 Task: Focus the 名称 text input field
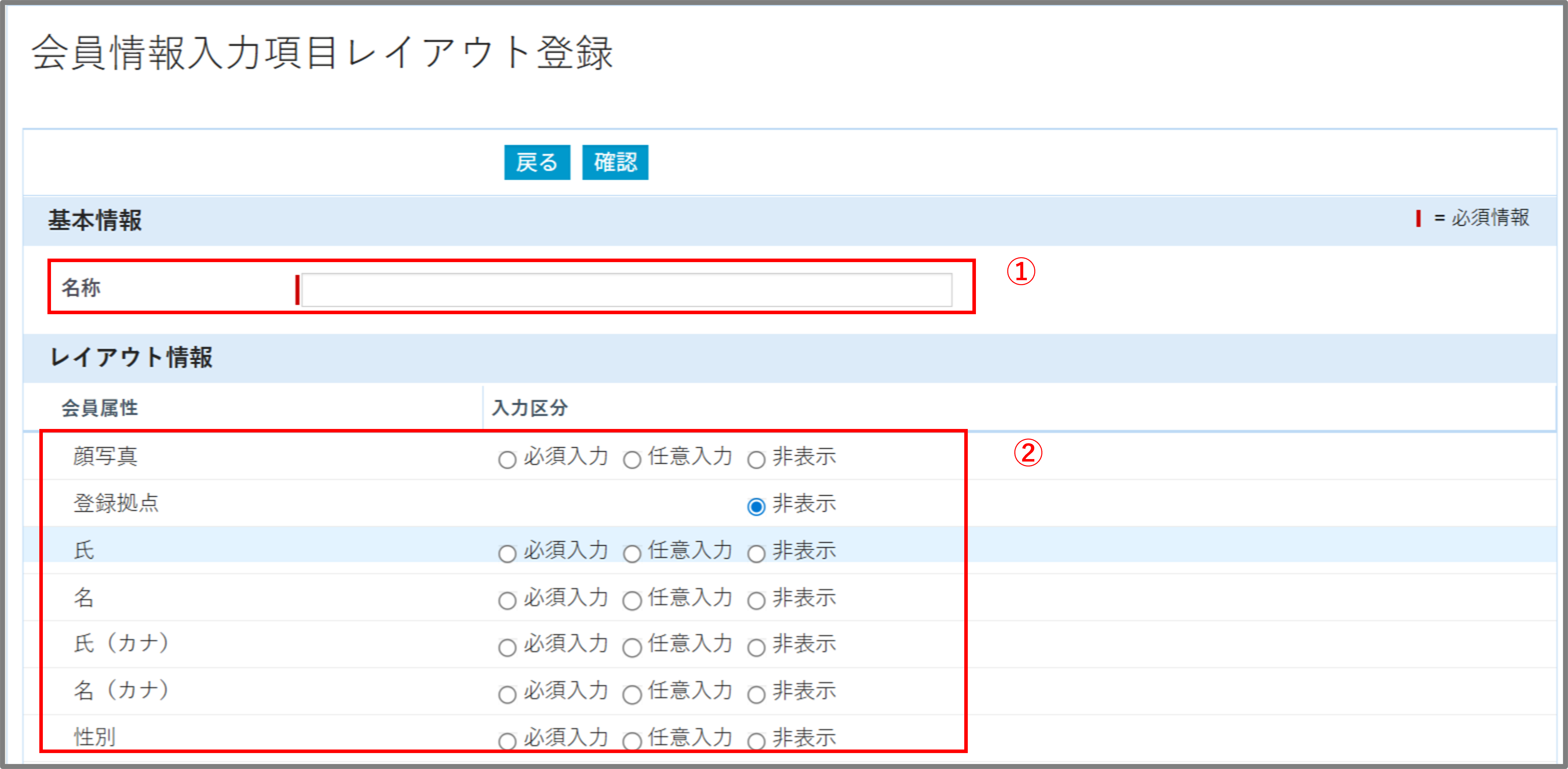pos(626,290)
